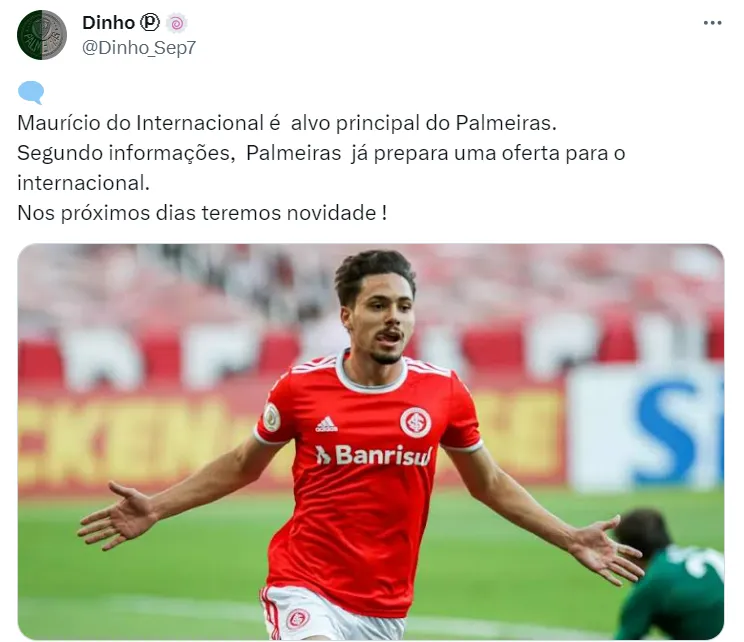Open the Dinho display name profile link
Viewport: 744px width, 642px height.
[x=109, y=22]
